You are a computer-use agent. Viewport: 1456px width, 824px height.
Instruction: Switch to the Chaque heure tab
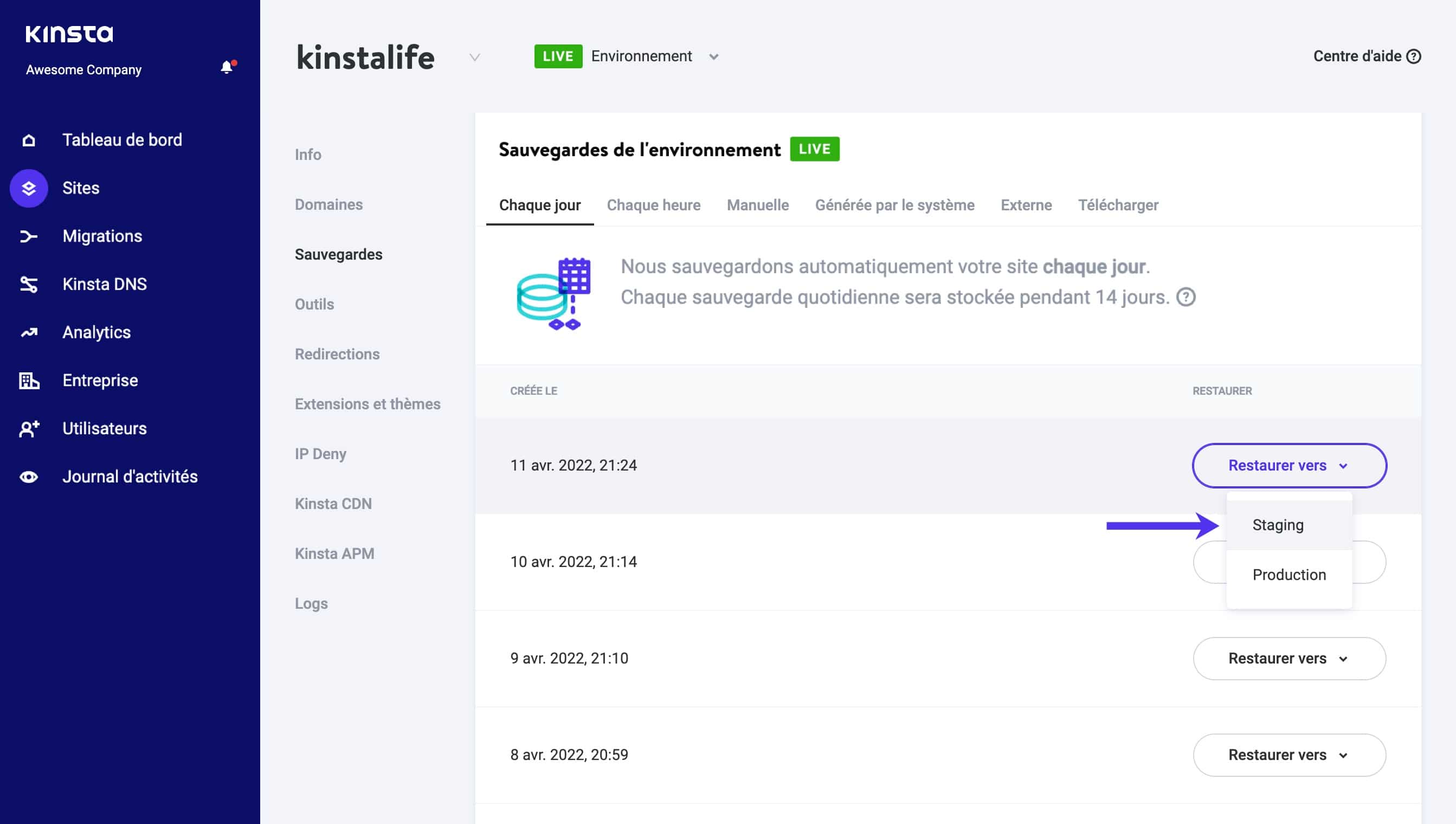point(654,205)
